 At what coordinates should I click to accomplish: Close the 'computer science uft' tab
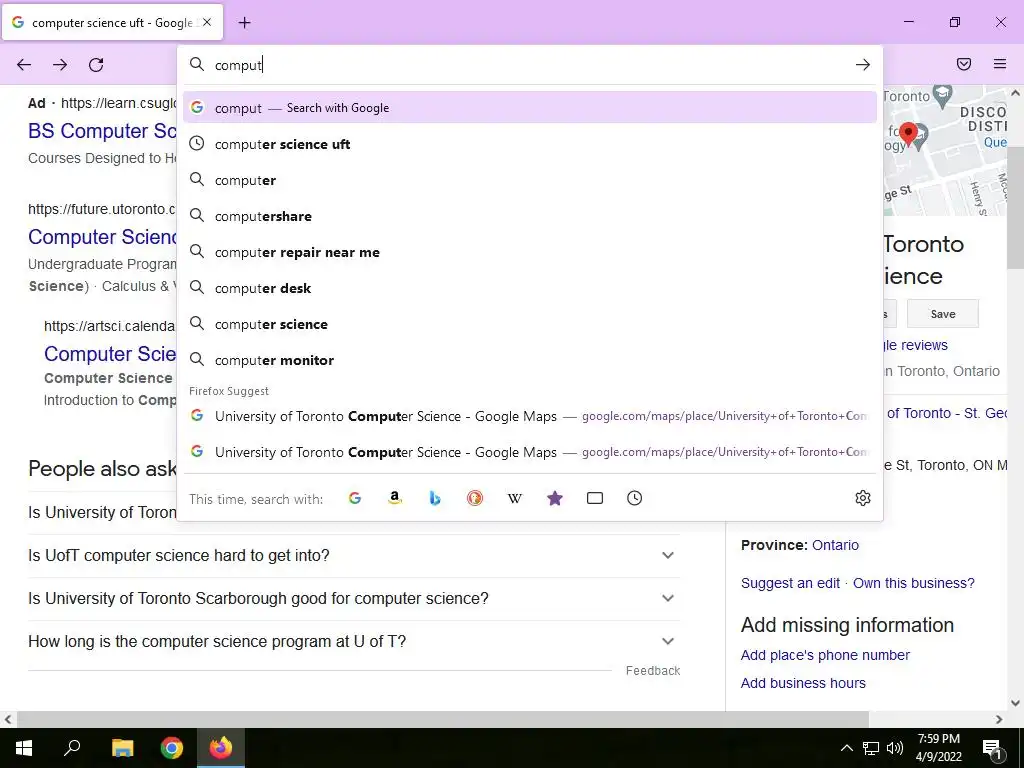coord(207,22)
